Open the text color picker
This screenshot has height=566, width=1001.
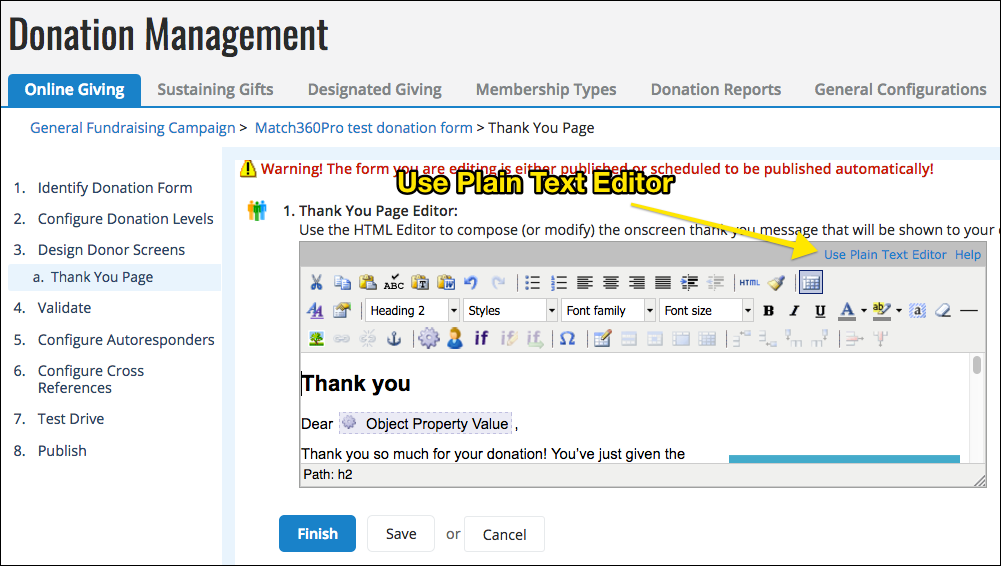[847, 311]
